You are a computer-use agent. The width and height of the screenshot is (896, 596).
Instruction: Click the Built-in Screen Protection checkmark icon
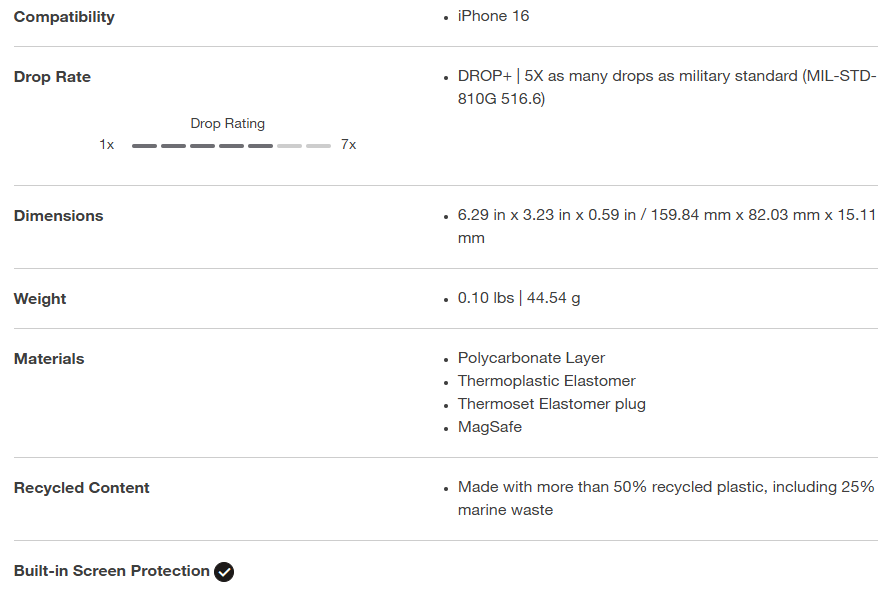[x=224, y=572]
